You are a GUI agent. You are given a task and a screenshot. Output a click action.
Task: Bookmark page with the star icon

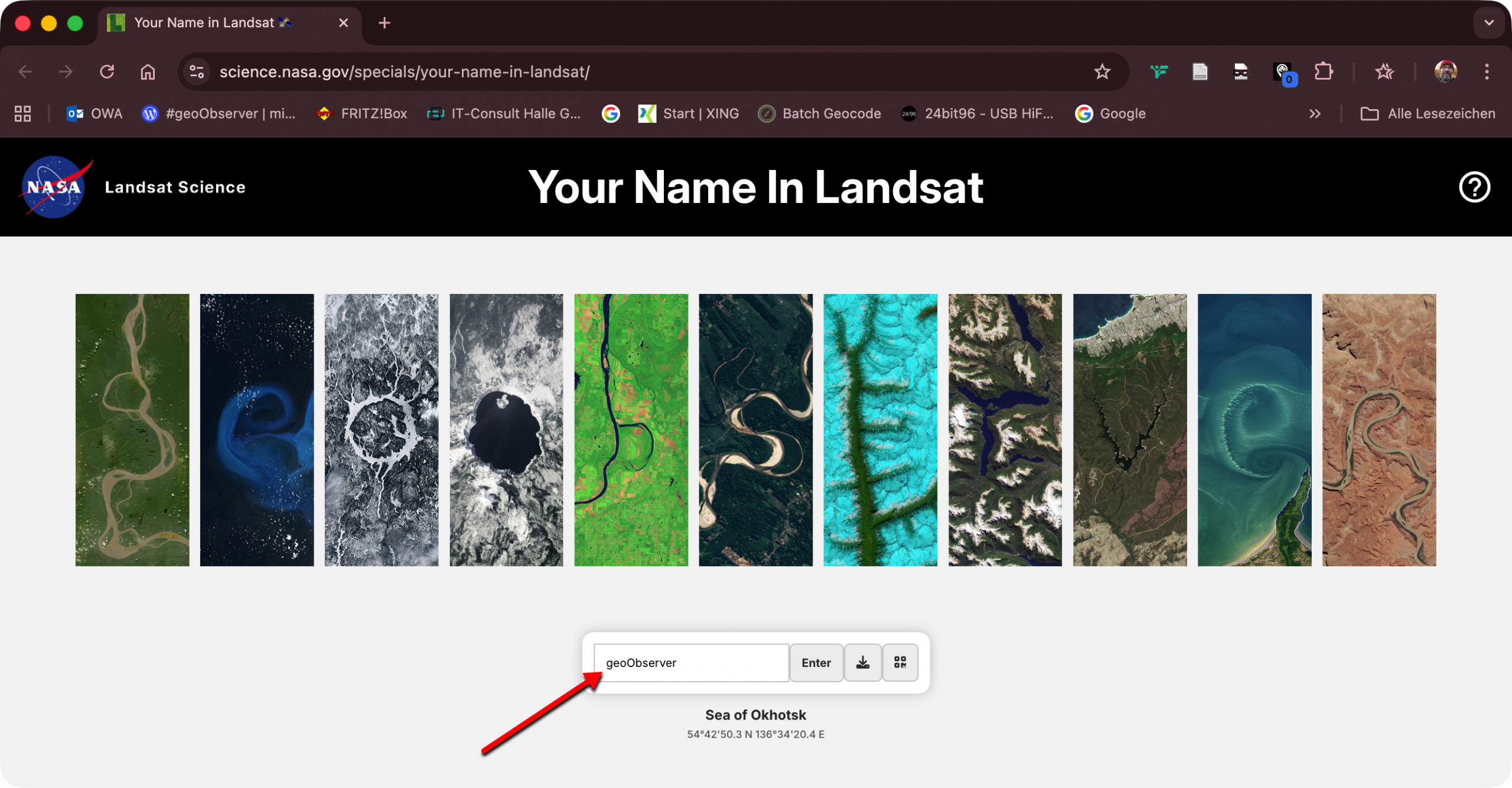pos(1102,72)
